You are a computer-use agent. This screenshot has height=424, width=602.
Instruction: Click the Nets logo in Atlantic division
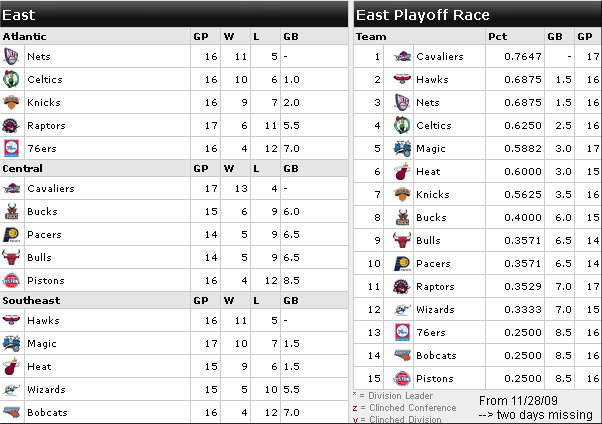11,56
